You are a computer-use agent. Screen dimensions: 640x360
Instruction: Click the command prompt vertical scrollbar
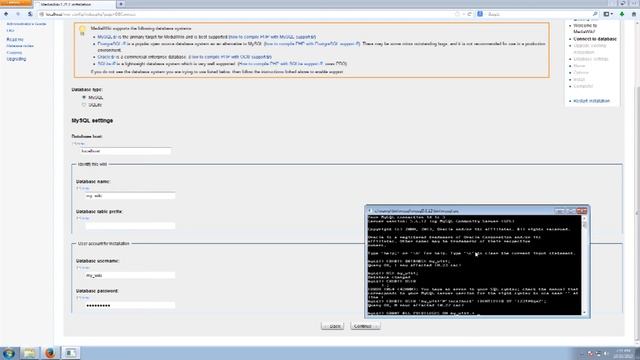pos(584,265)
